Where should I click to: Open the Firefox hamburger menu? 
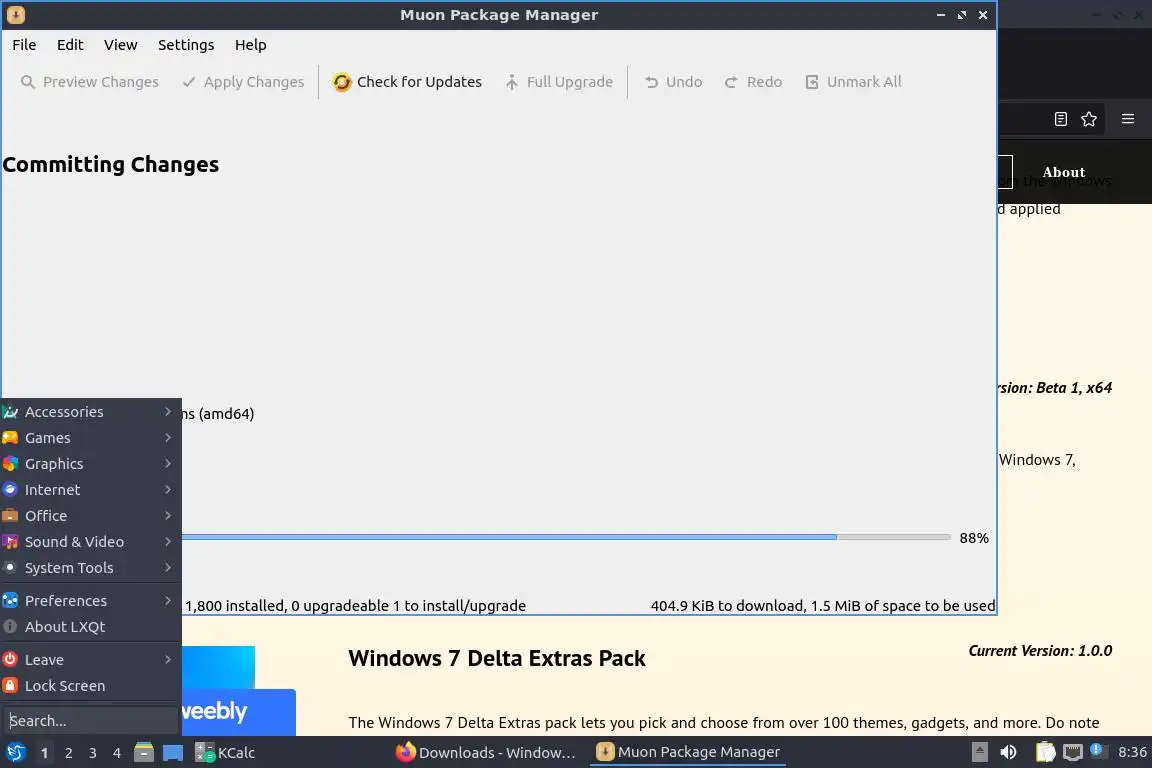pos(1128,119)
